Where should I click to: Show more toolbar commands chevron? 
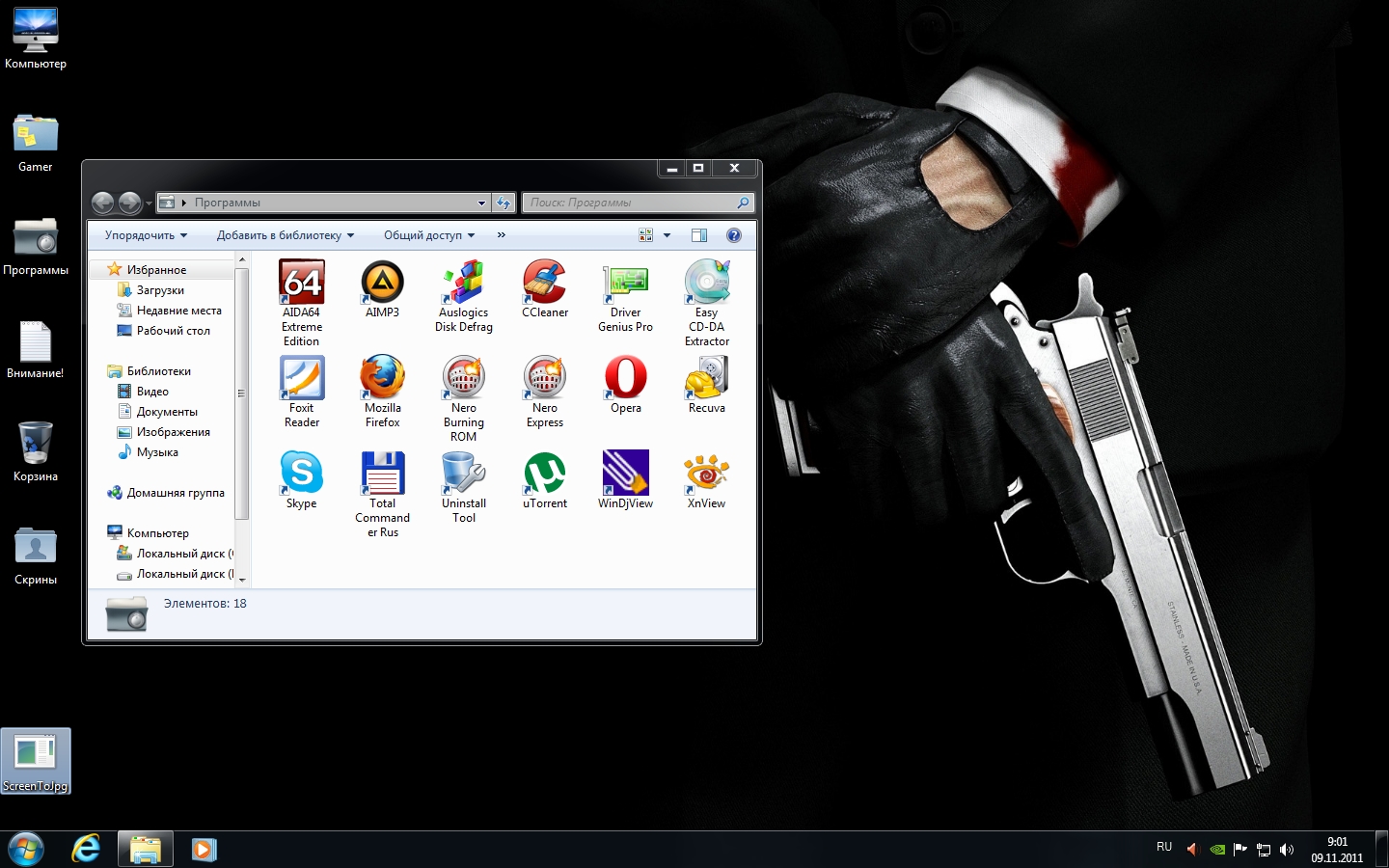coord(502,235)
